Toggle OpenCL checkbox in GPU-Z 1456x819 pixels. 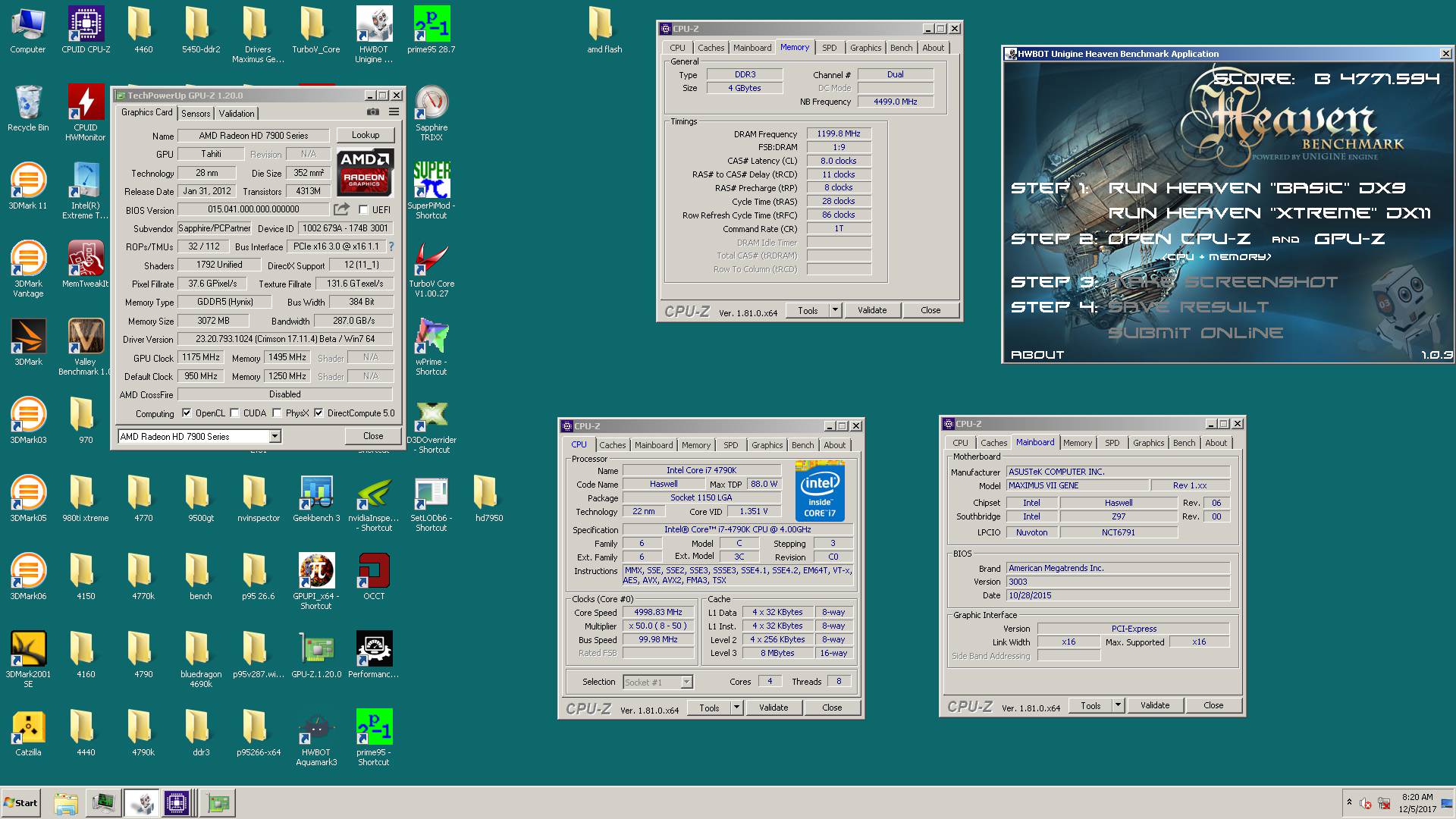(187, 413)
